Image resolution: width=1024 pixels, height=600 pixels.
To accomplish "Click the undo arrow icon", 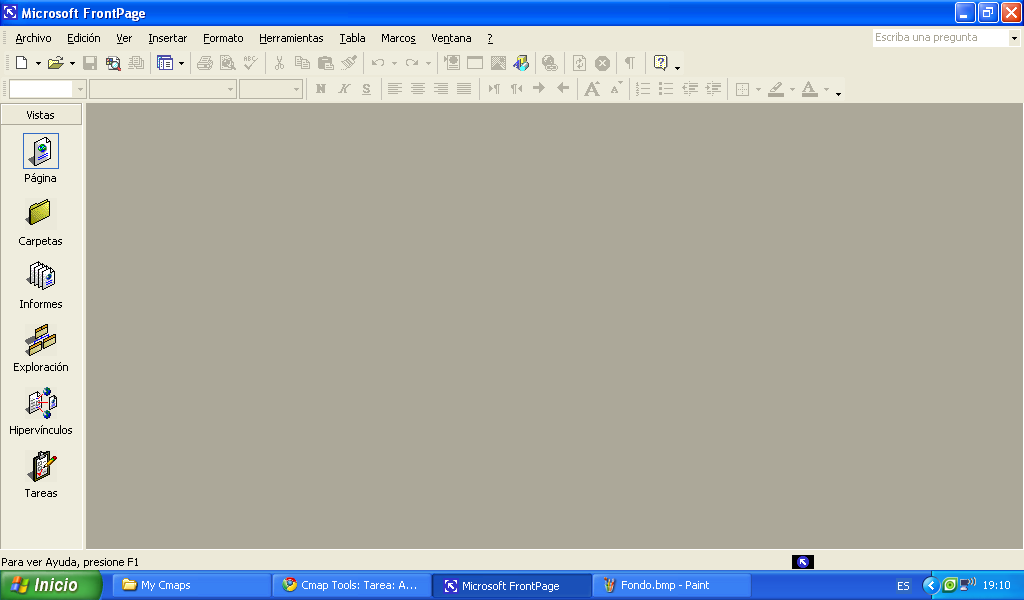I will coord(377,63).
